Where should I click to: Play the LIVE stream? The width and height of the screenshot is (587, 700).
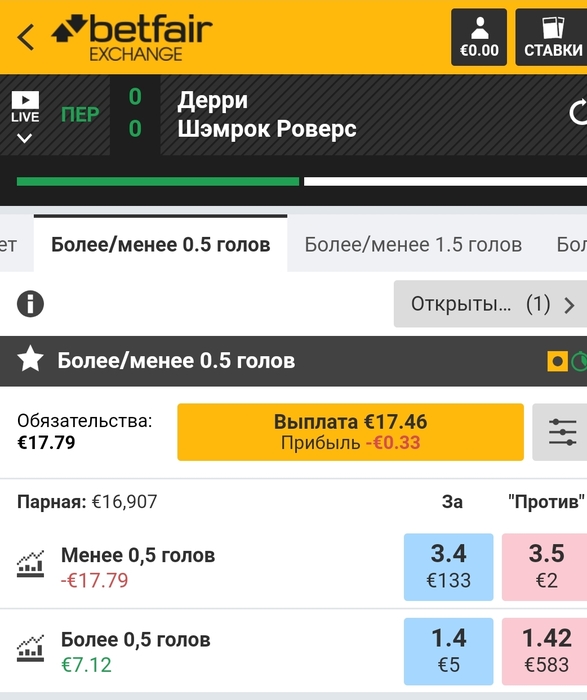(25, 100)
